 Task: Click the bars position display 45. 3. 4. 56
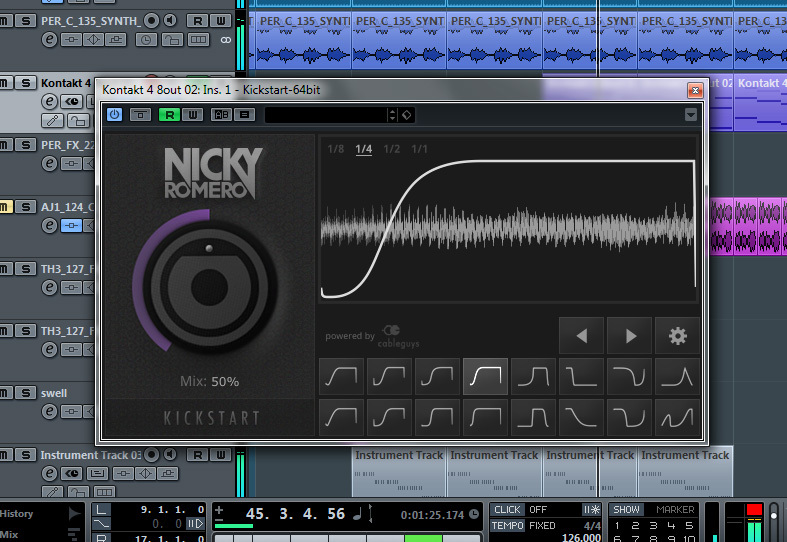click(295, 513)
